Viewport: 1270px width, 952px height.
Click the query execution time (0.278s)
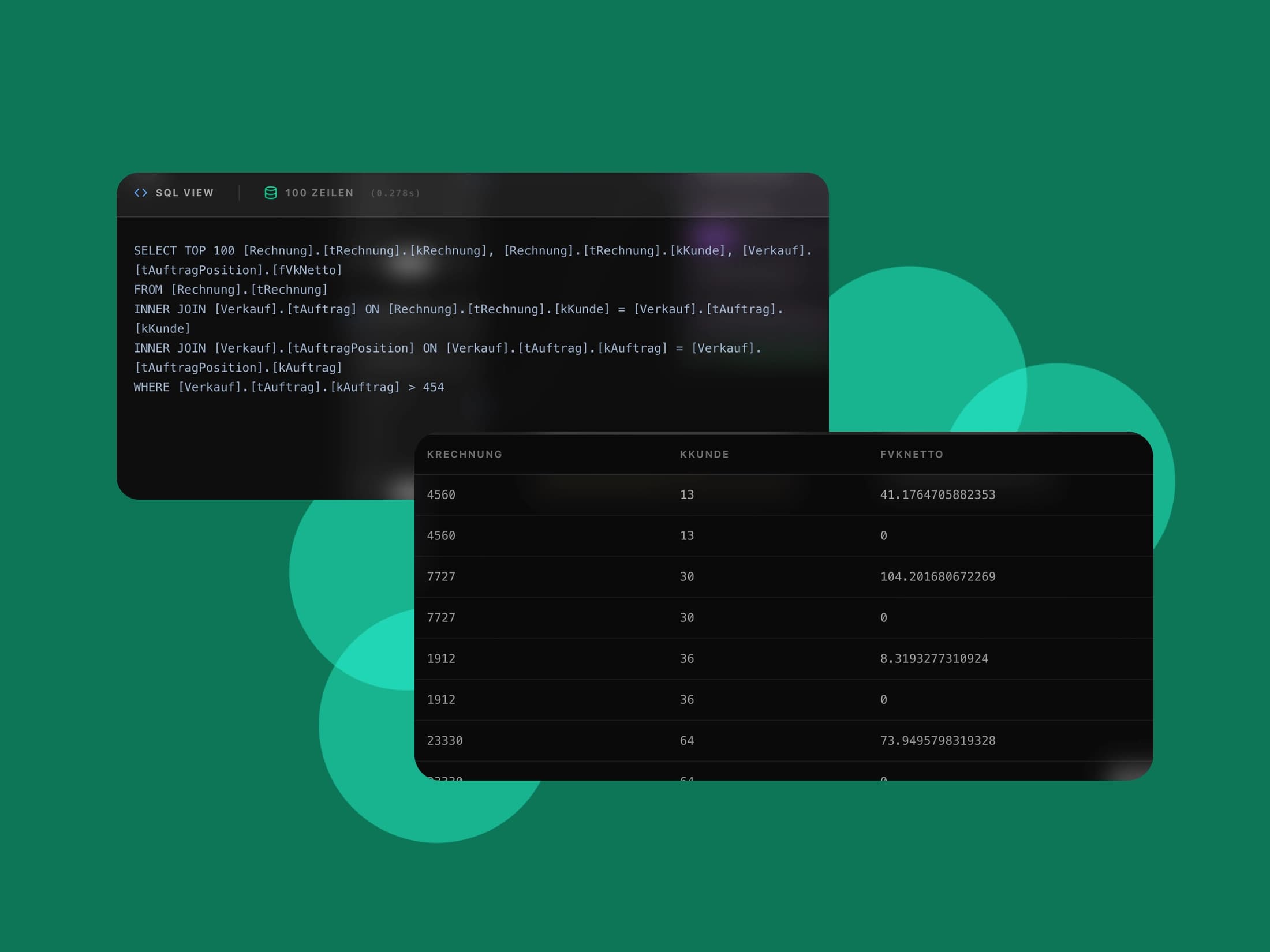(x=395, y=193)
